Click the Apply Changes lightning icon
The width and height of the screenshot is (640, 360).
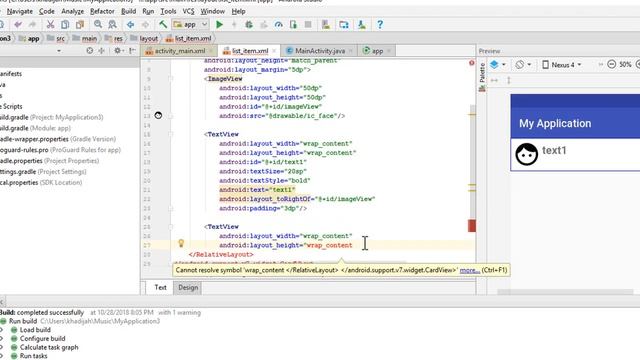(x=234, y=24)
